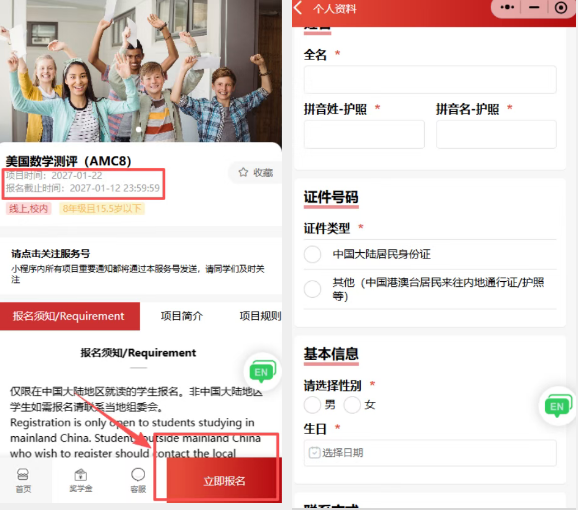The width and height of the screenshot is (578, 510).
Task: Click the 拼音姓-护照 input field
Action: 364,134
